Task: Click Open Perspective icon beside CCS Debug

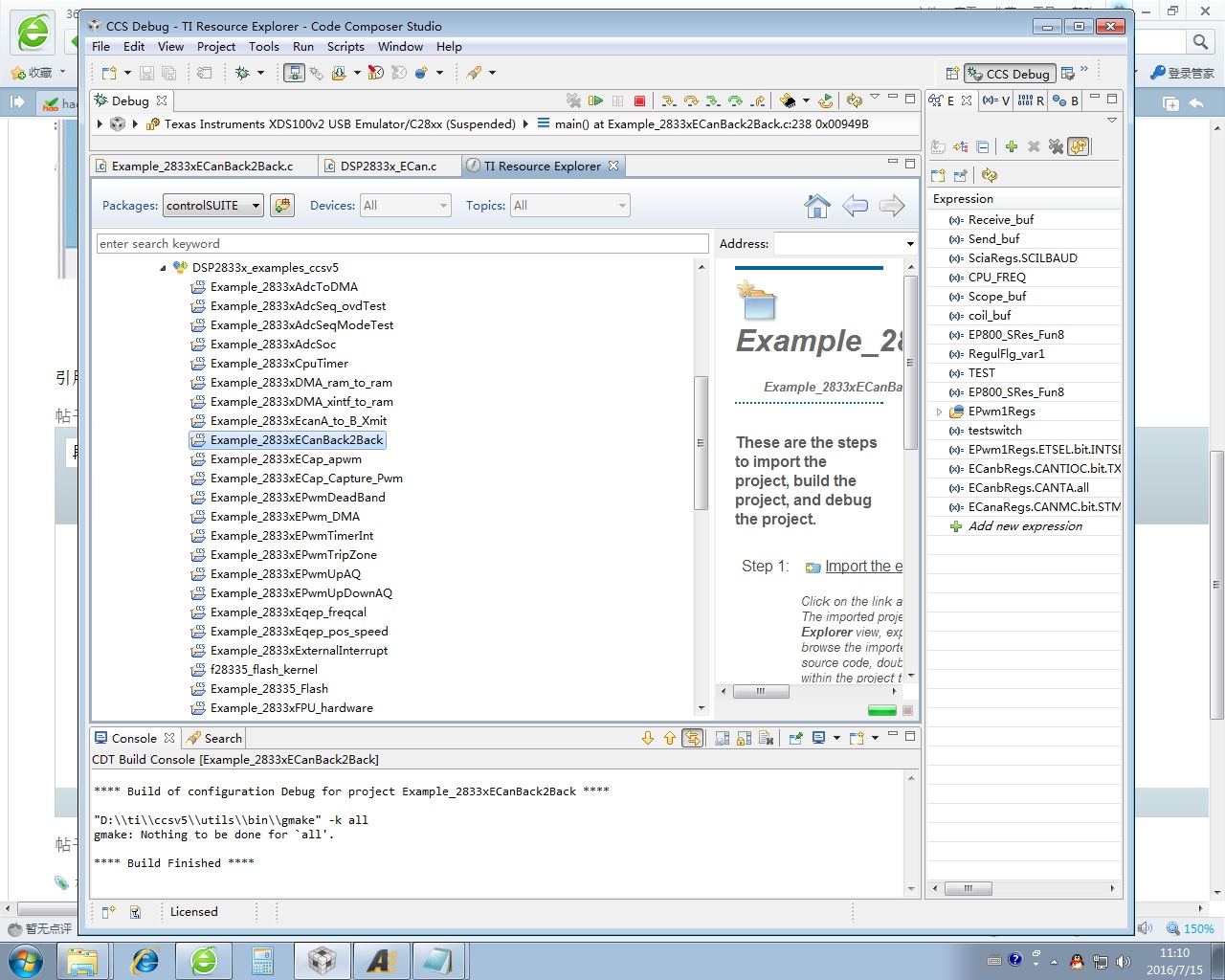Action: coord(952,74)
